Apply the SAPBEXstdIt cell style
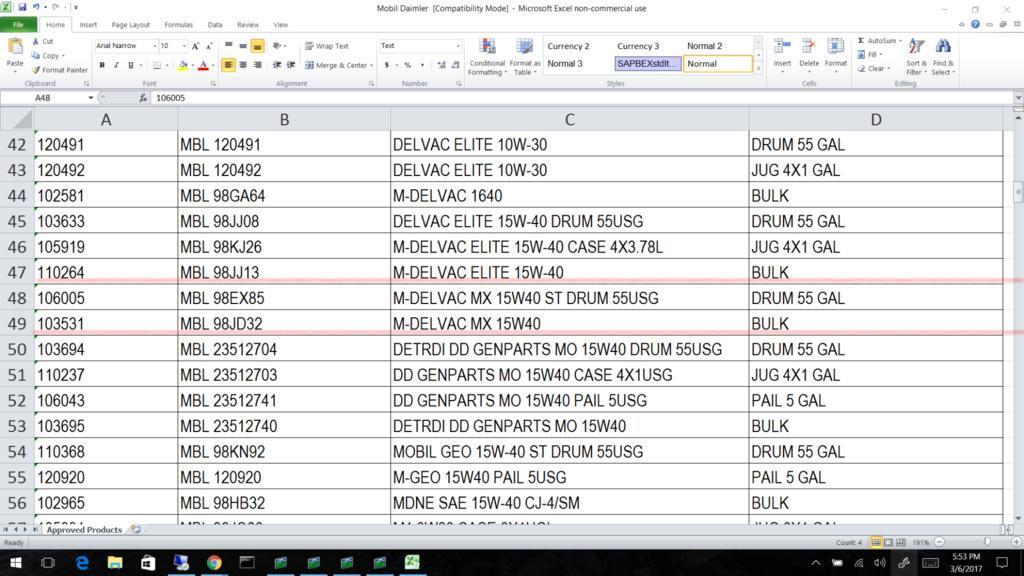 pyautogui.click(x=648, y=63)
